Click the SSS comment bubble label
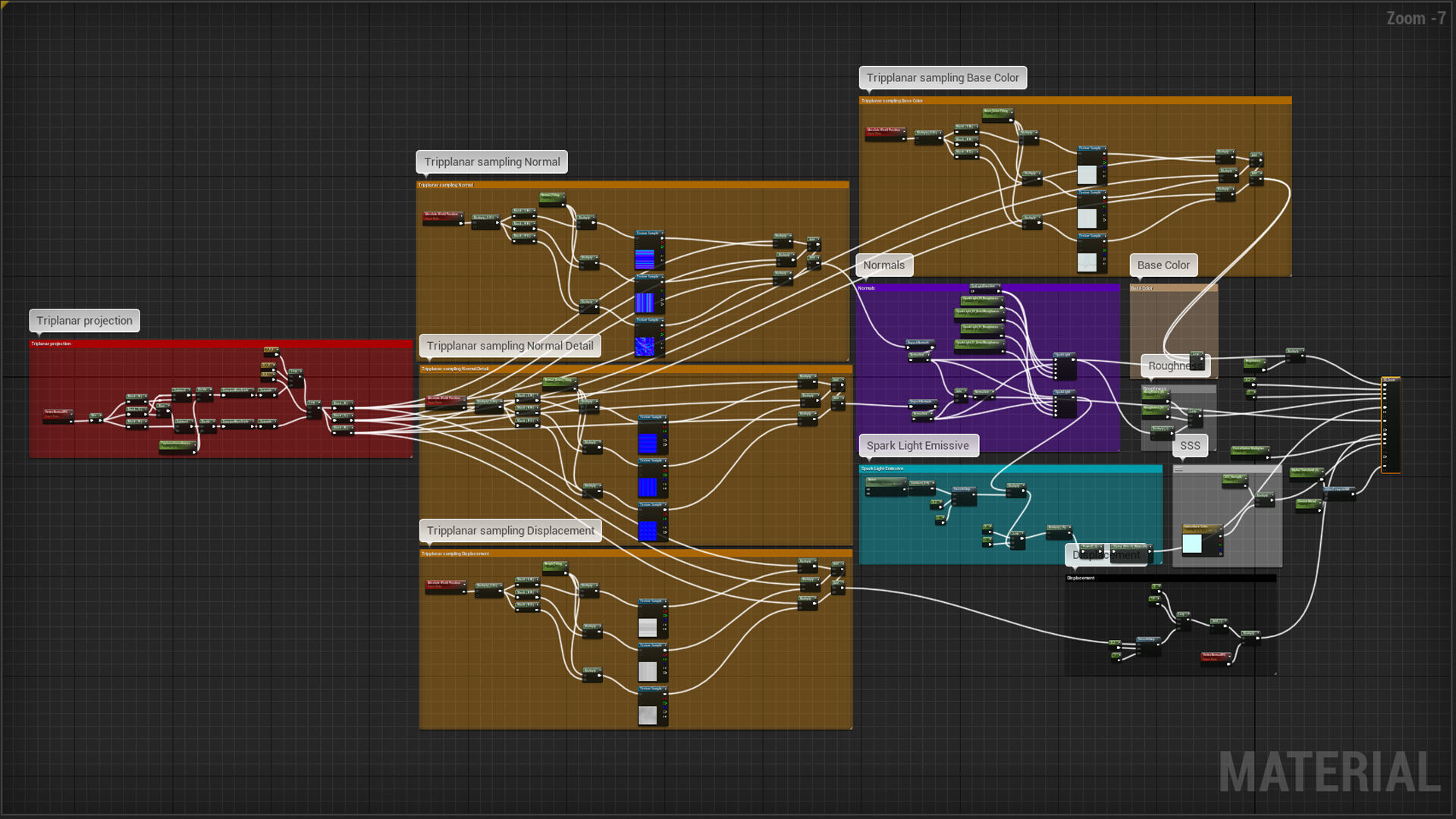The height and width of the screenshot is (819, 1456). tap(1190, 446)
